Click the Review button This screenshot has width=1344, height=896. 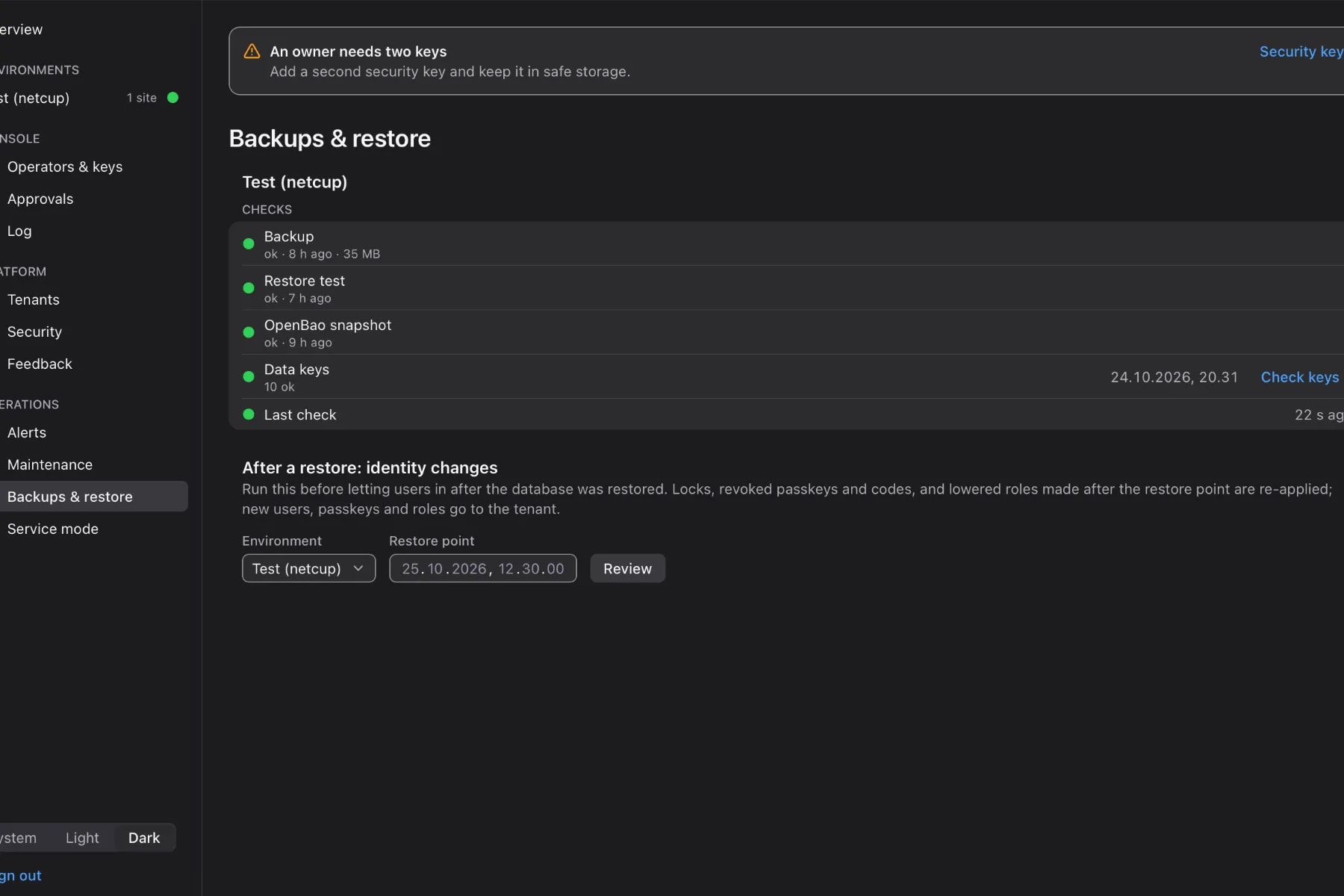click(x=627, y=568)
